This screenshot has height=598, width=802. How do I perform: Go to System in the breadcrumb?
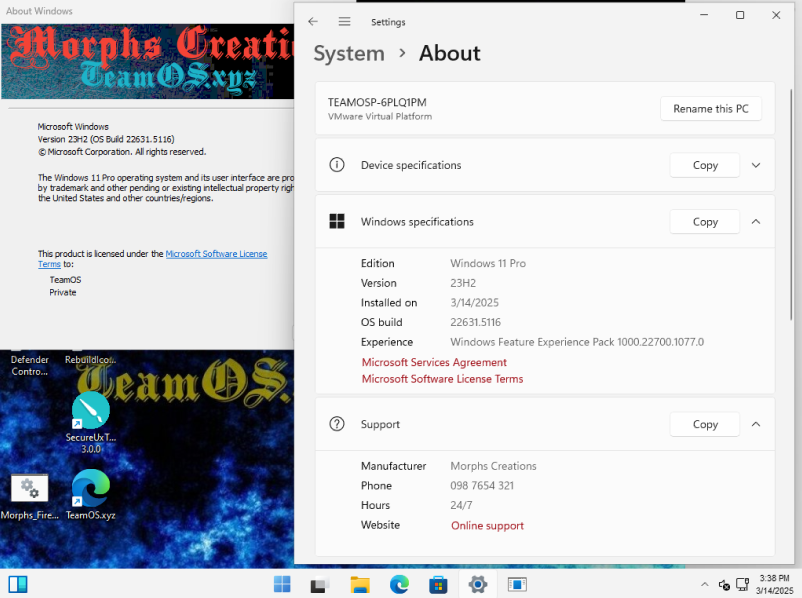click(x=348, y=54)
